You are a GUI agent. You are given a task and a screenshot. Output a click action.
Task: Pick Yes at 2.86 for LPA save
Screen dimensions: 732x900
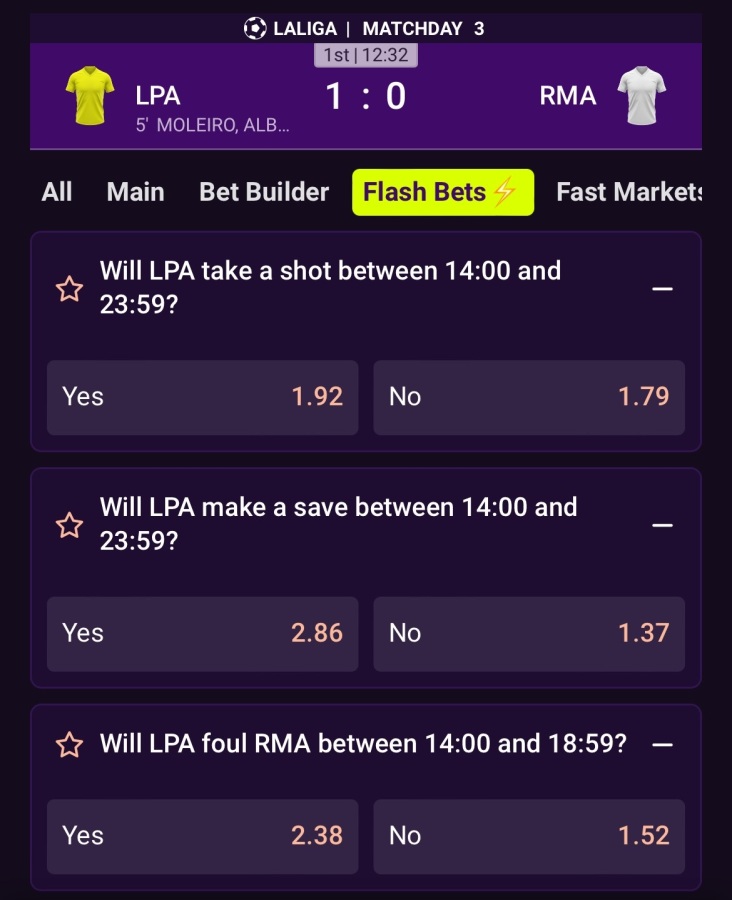point(202,633)
